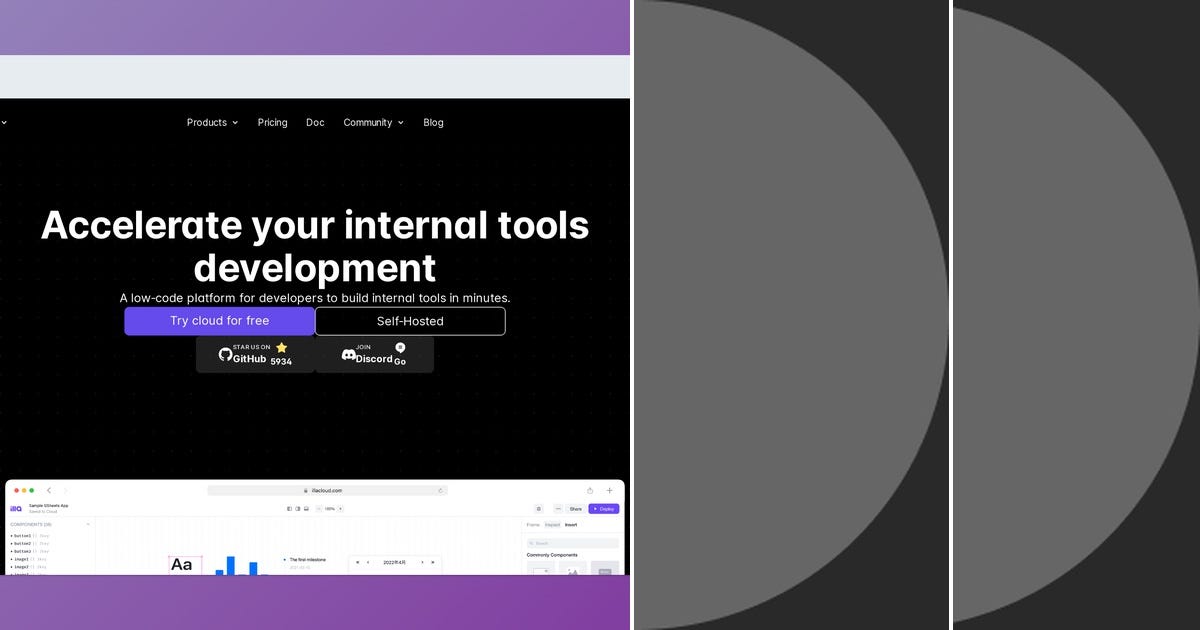The width and height of the screenshot is (1200, 630).
Task: Click the GitHub logo icon
Action: tap(227, 354)
